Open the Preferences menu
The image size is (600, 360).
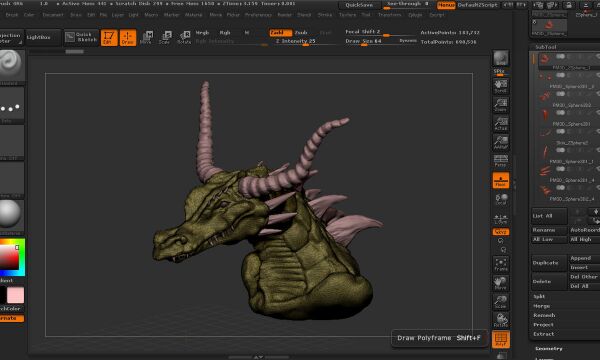pos(258,15)
